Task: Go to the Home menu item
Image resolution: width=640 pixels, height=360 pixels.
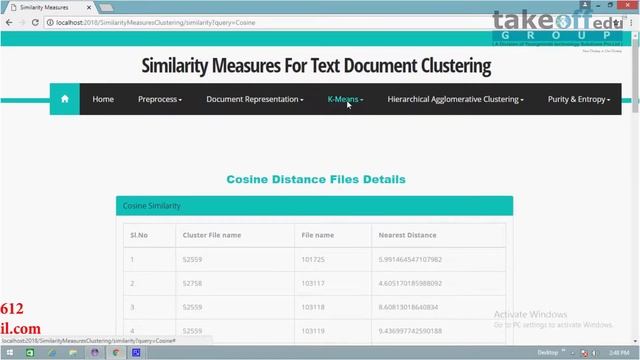Action: coord(103,99)
